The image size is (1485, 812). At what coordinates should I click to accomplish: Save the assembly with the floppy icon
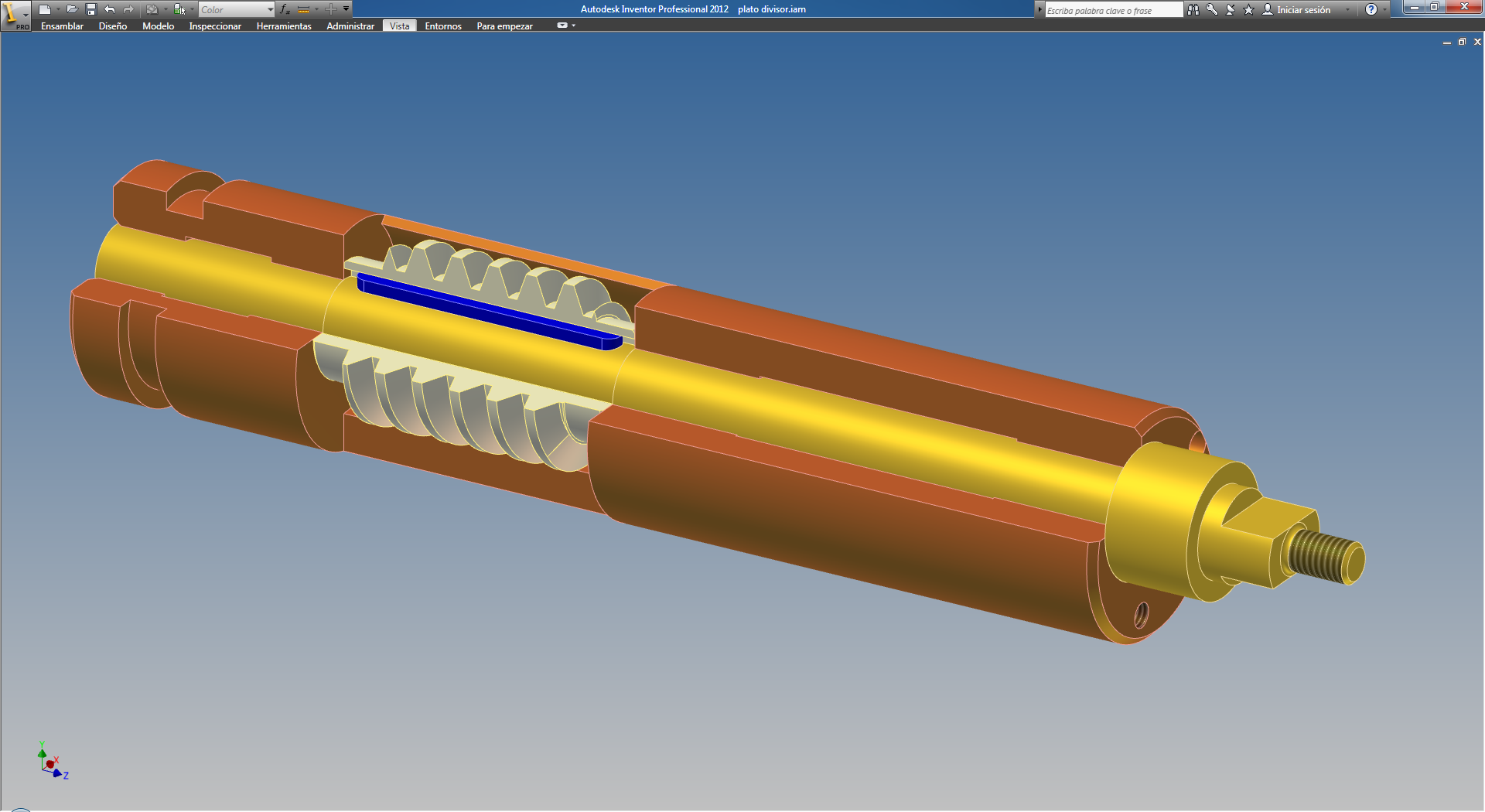(90, 9)
